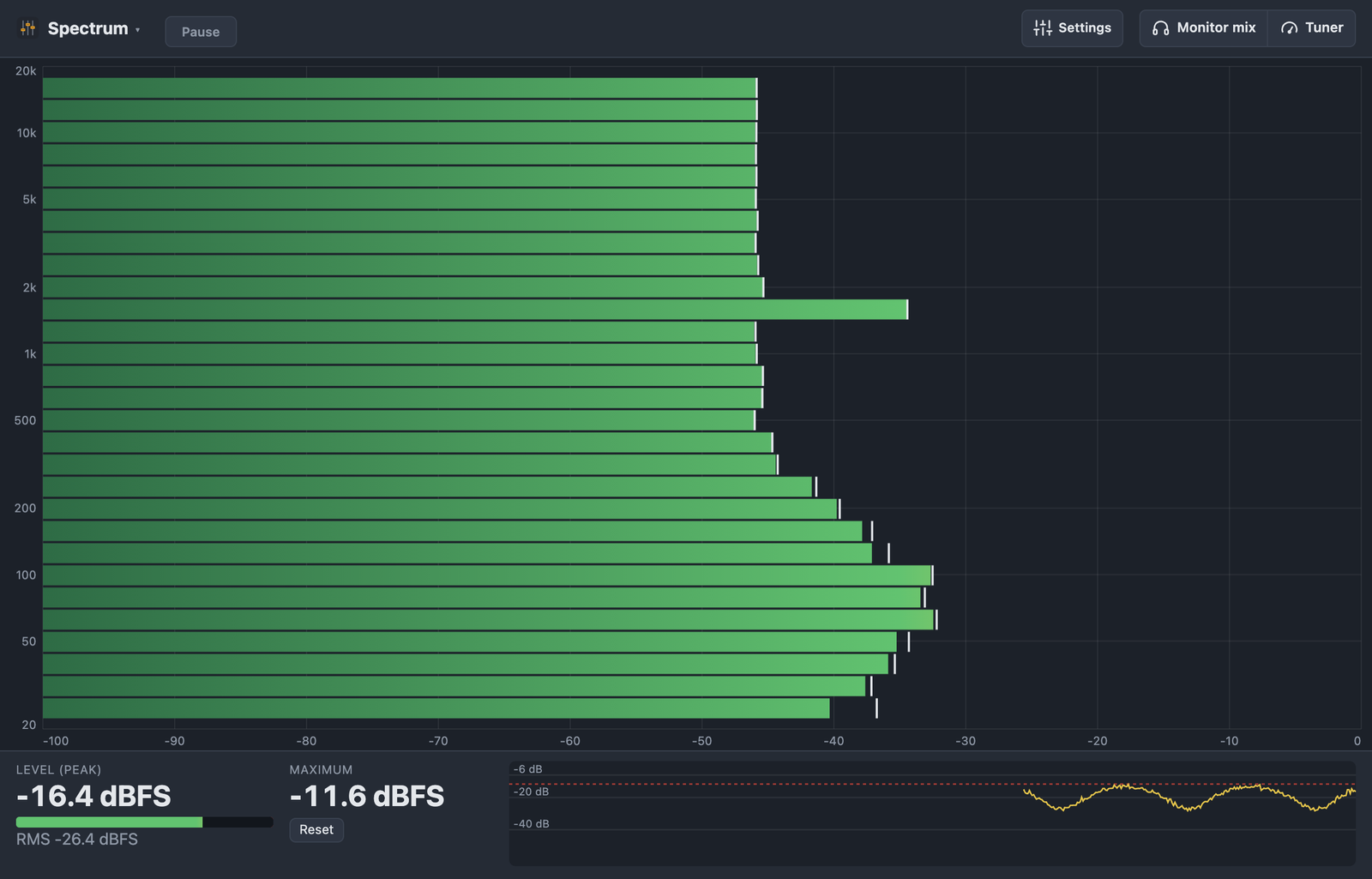Click the -16.4 dBFS peak level value
Image resolution: width=1372 pixels, height=879 pixels.
(94, 797)
